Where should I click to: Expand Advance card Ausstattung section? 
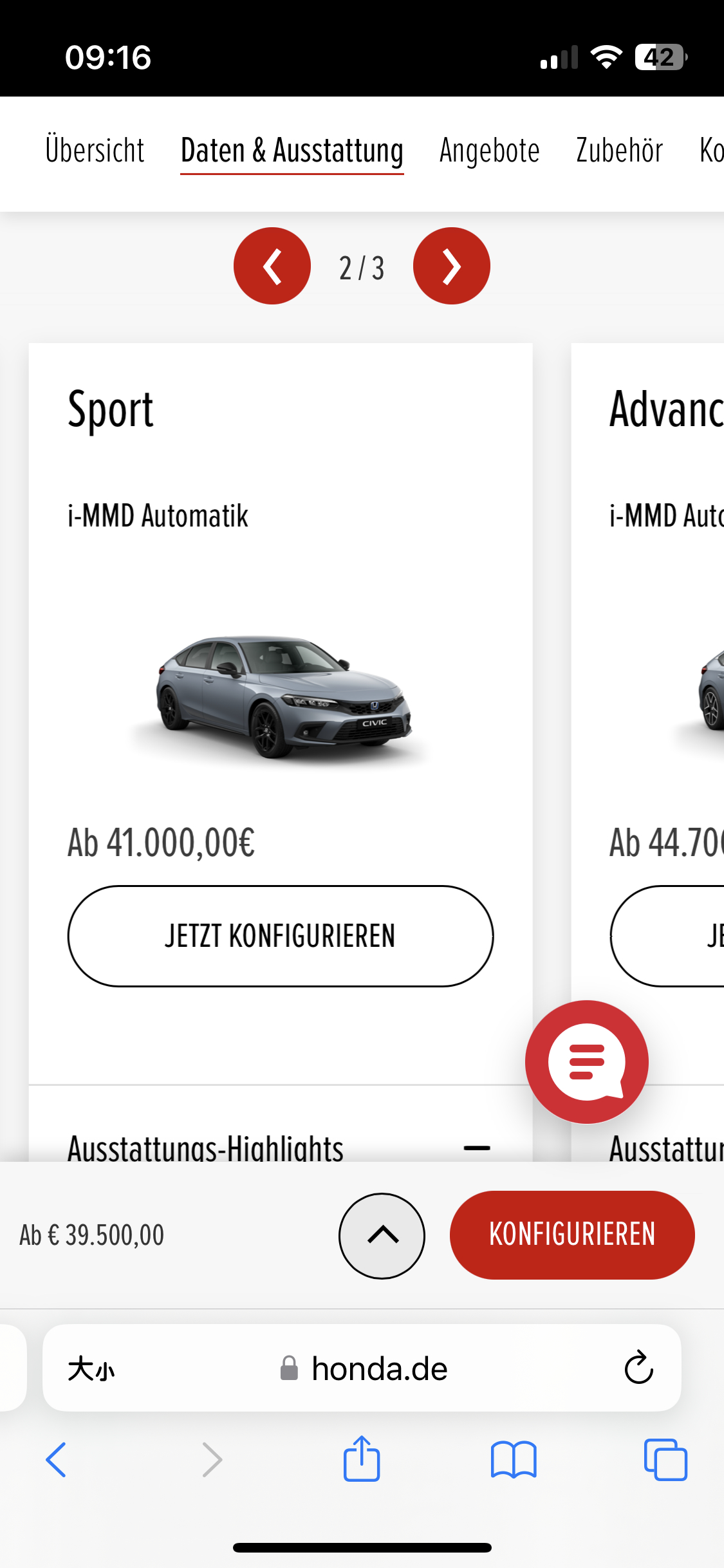667,1149
